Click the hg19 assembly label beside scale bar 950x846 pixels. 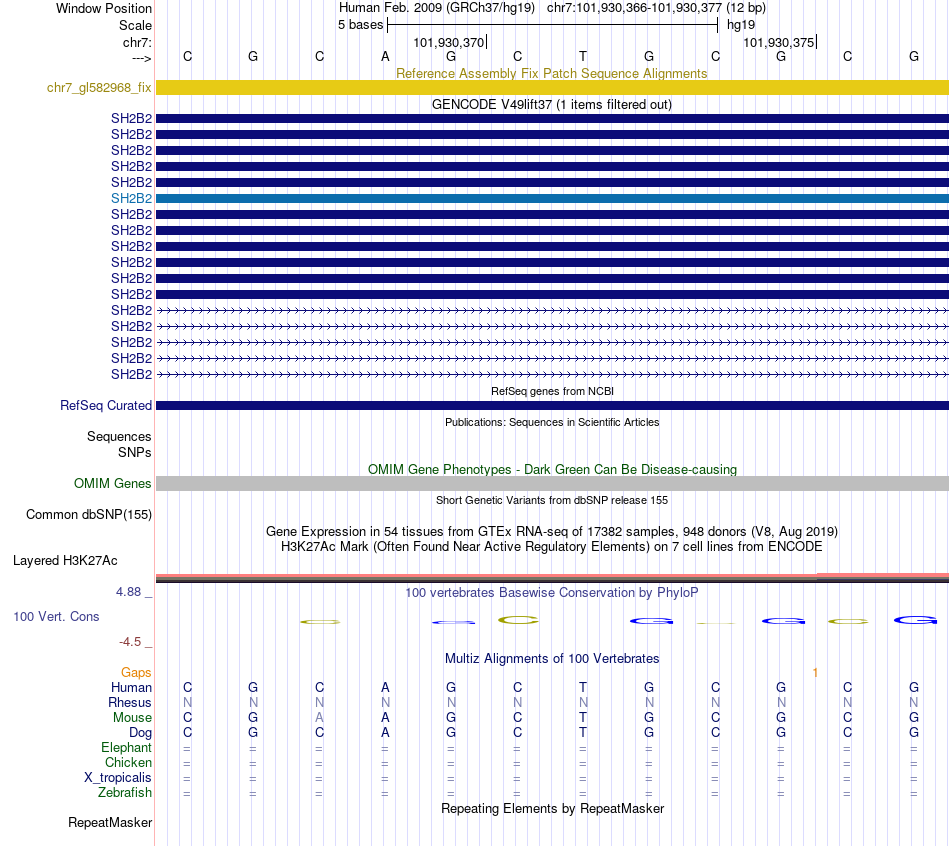(x=741, y=25)
